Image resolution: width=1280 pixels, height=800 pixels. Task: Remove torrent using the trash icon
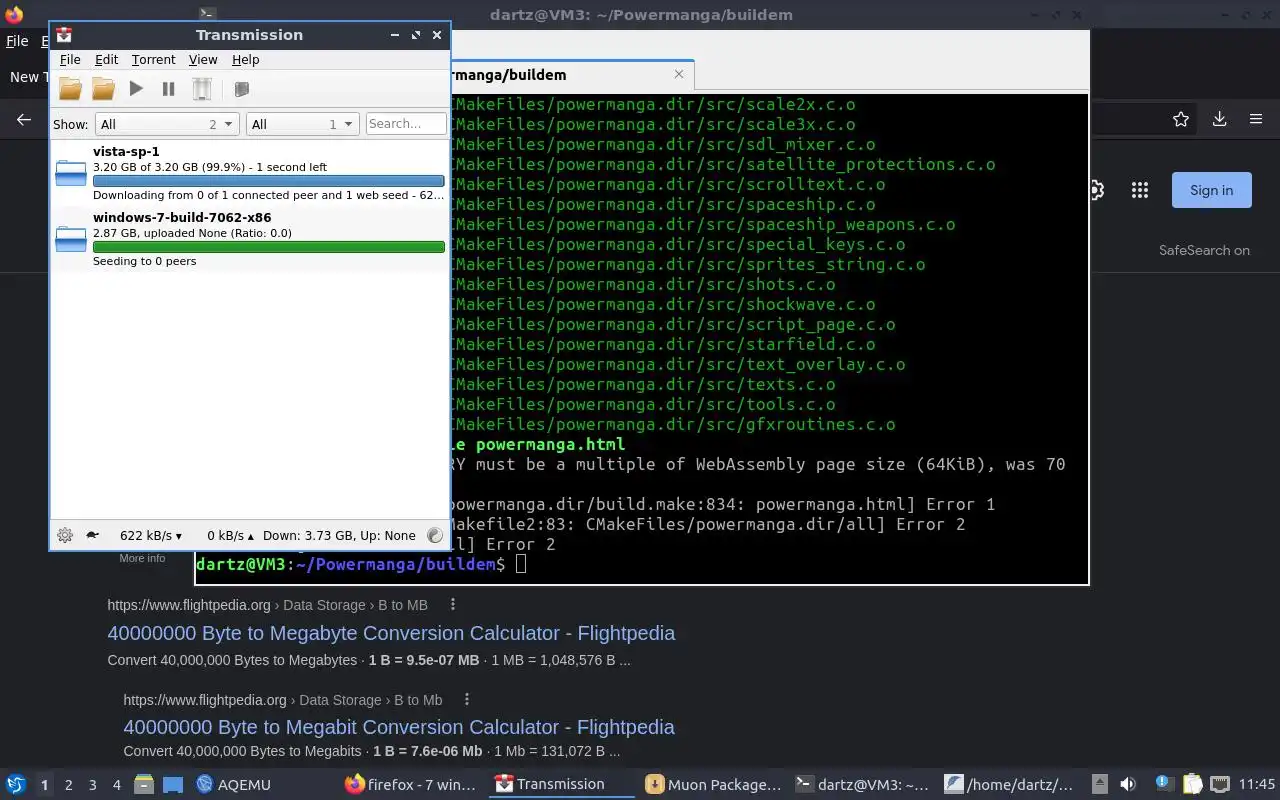[202, 89]
